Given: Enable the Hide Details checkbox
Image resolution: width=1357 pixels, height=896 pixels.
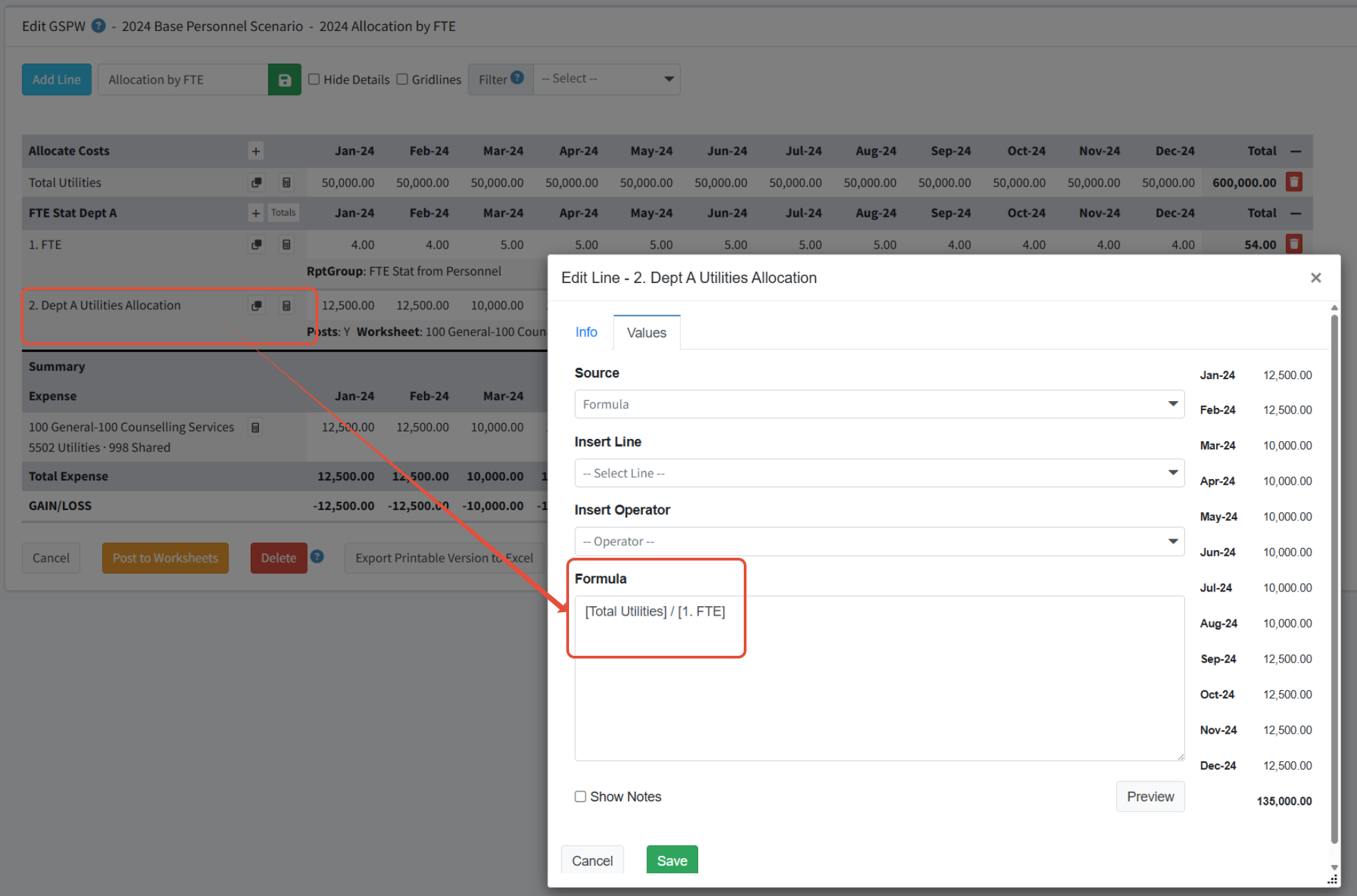Looking at the screenshot, I should (314, 79).
